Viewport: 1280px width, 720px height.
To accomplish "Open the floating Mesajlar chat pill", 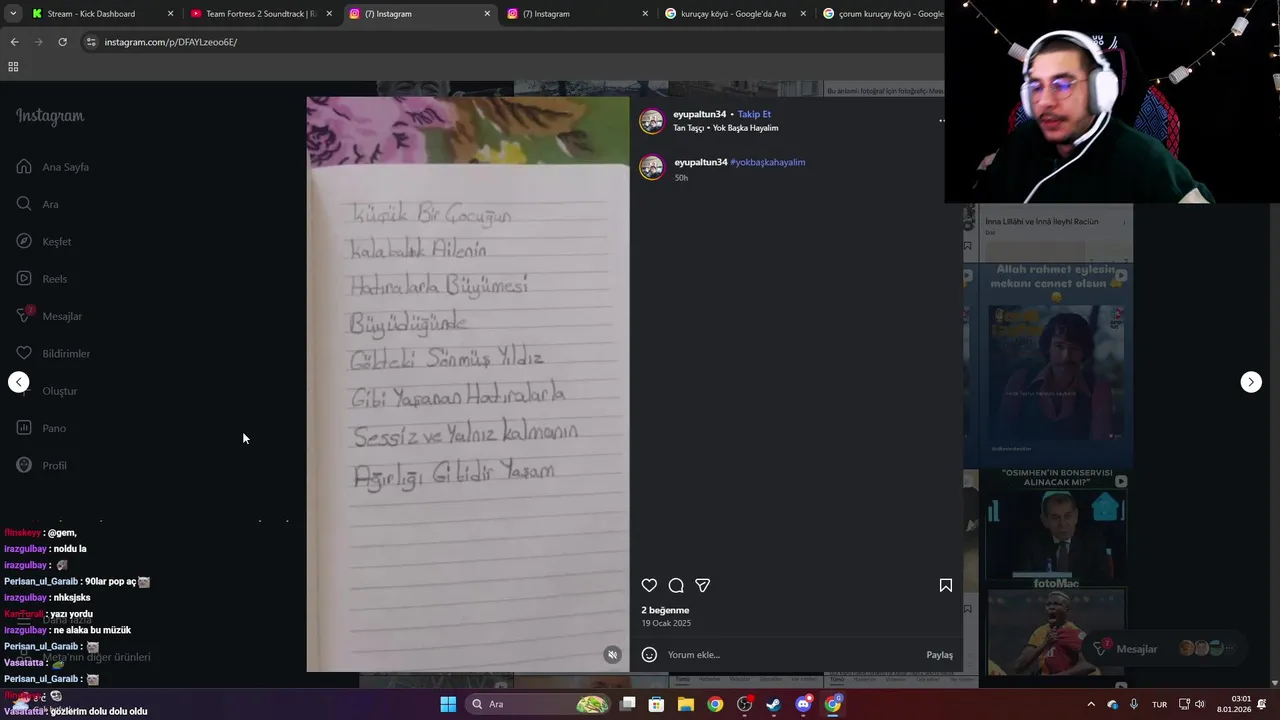I will (x=1165, y=649).
